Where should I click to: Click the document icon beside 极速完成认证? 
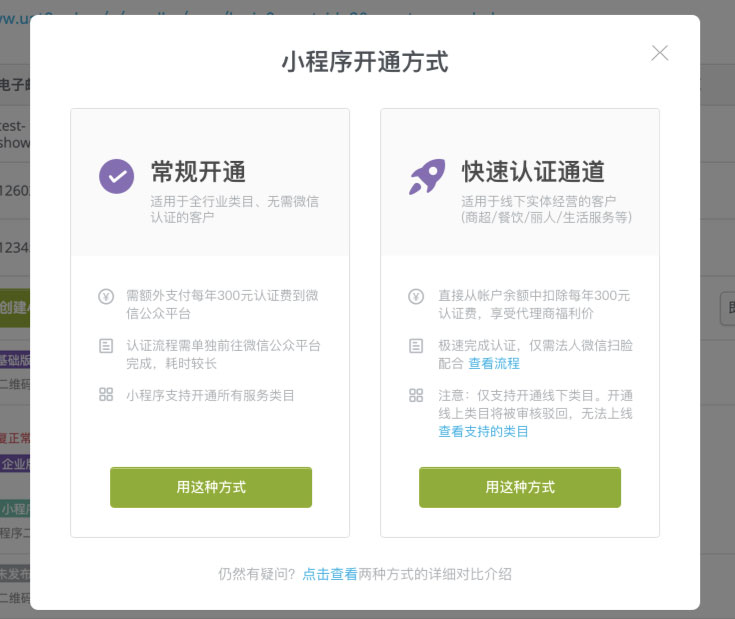tap(416, 345)
